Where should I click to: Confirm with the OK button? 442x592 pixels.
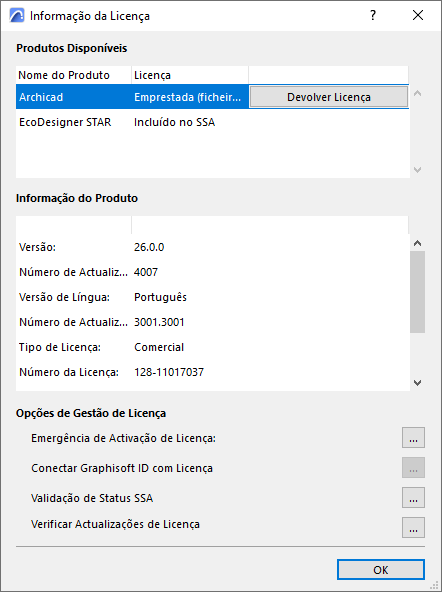click(380, 570)
